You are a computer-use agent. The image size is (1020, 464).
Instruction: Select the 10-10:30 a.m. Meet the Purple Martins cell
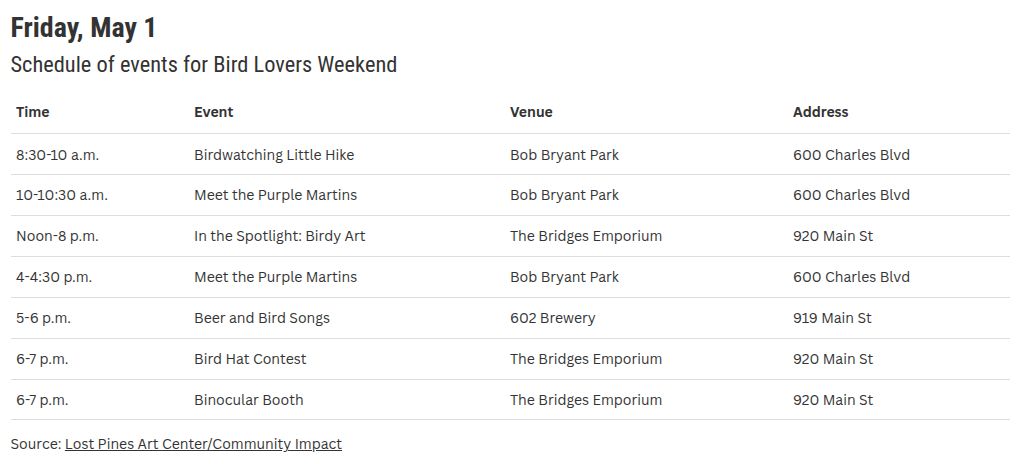click(x=275, y=195)
